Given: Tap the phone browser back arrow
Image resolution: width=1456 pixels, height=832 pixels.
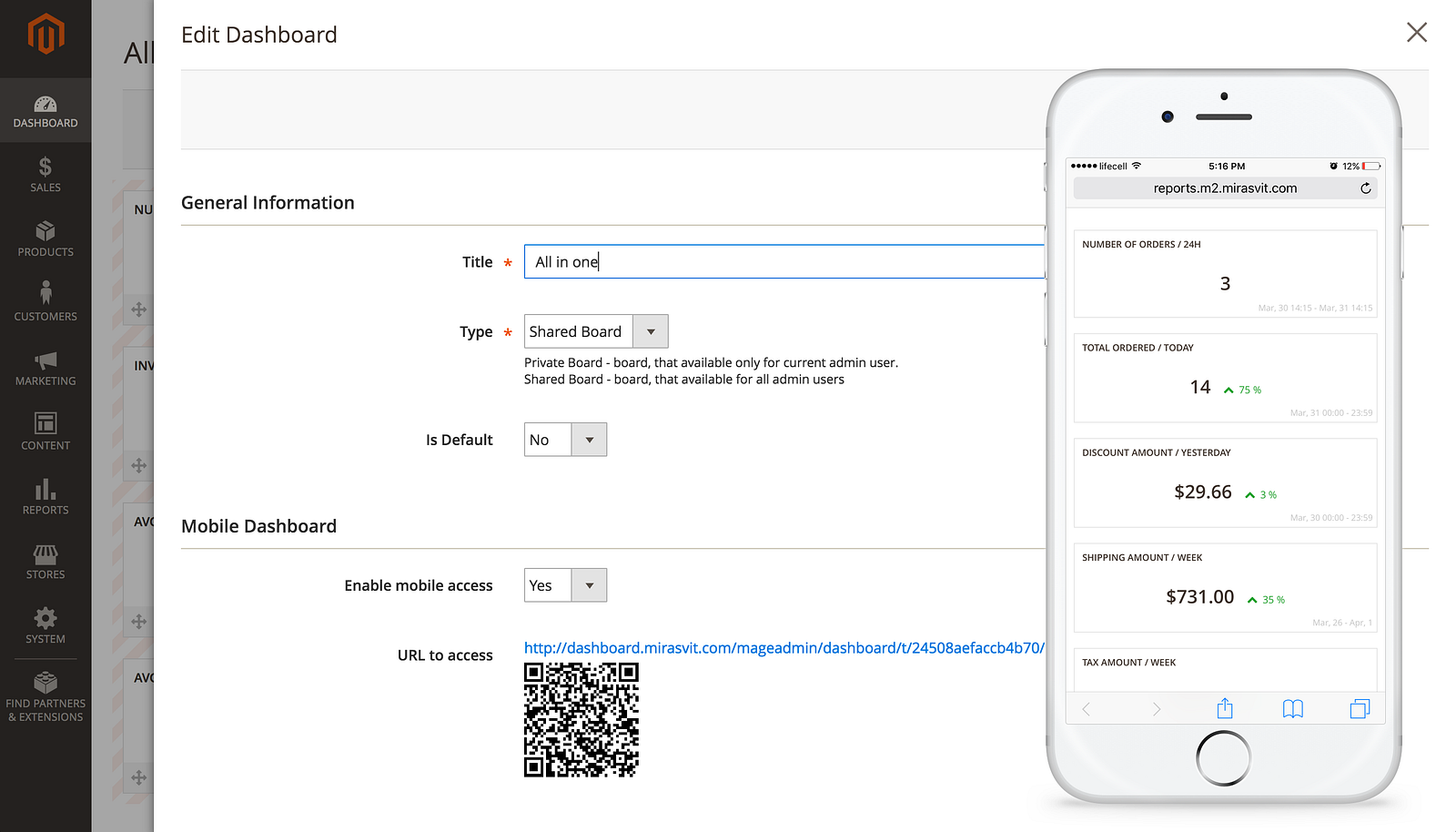Looking at the screenshot, I should coord(1087,709).
